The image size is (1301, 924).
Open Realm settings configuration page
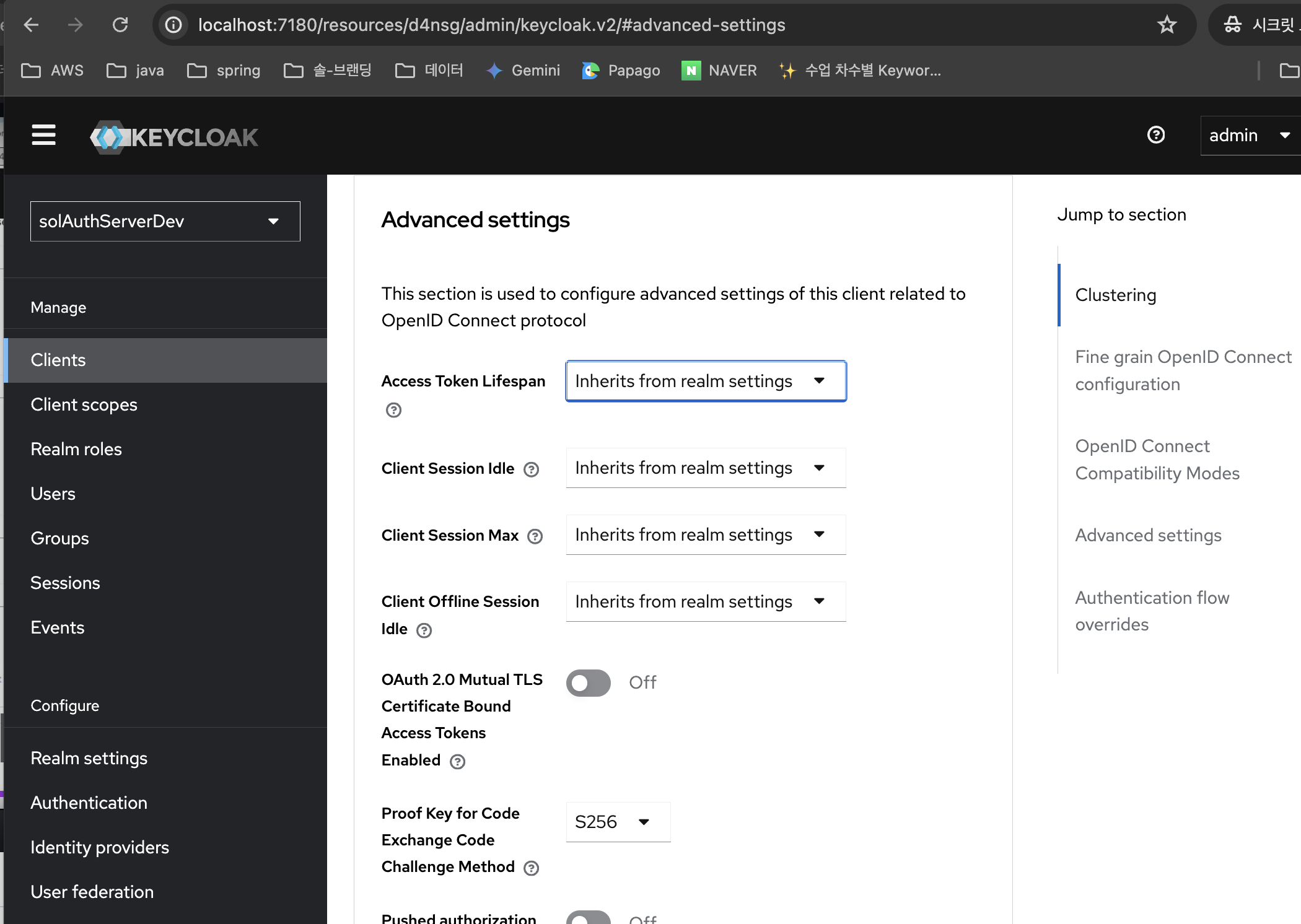[89, 757]
